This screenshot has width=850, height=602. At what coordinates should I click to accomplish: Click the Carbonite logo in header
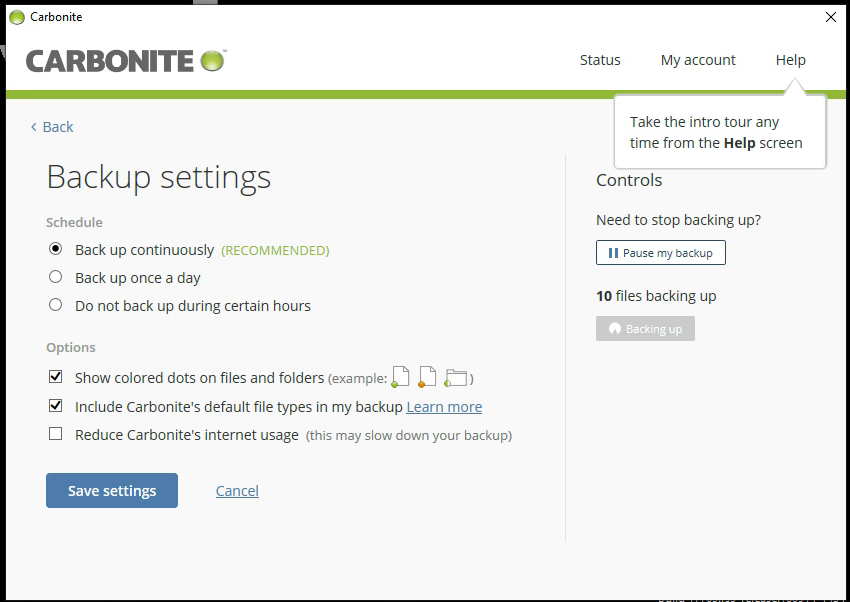coord(125,61)
